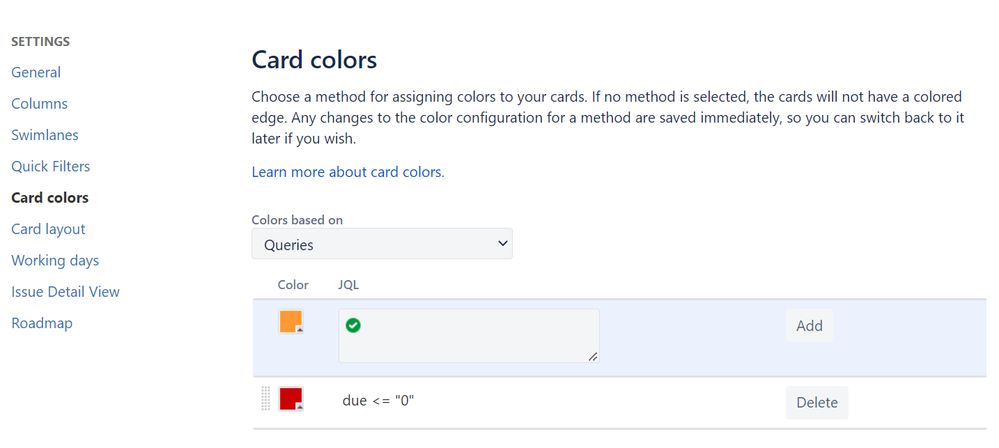Open the red color swatch picker
This screenshot has height=448, width=999.
coord(291,399)
